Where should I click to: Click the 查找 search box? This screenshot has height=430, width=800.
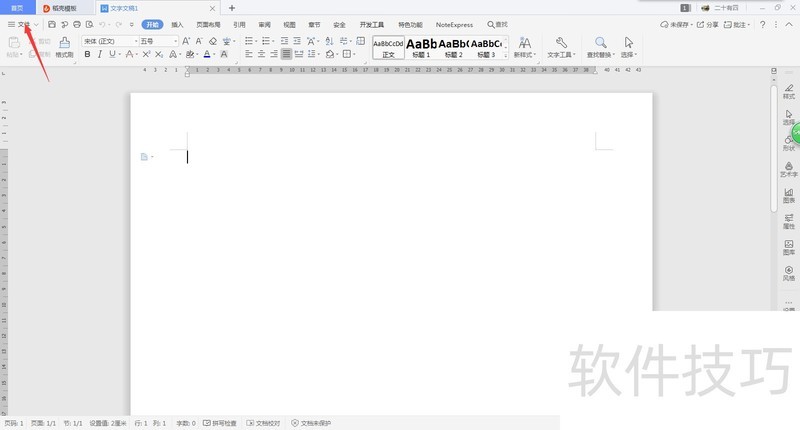(497, 24)
